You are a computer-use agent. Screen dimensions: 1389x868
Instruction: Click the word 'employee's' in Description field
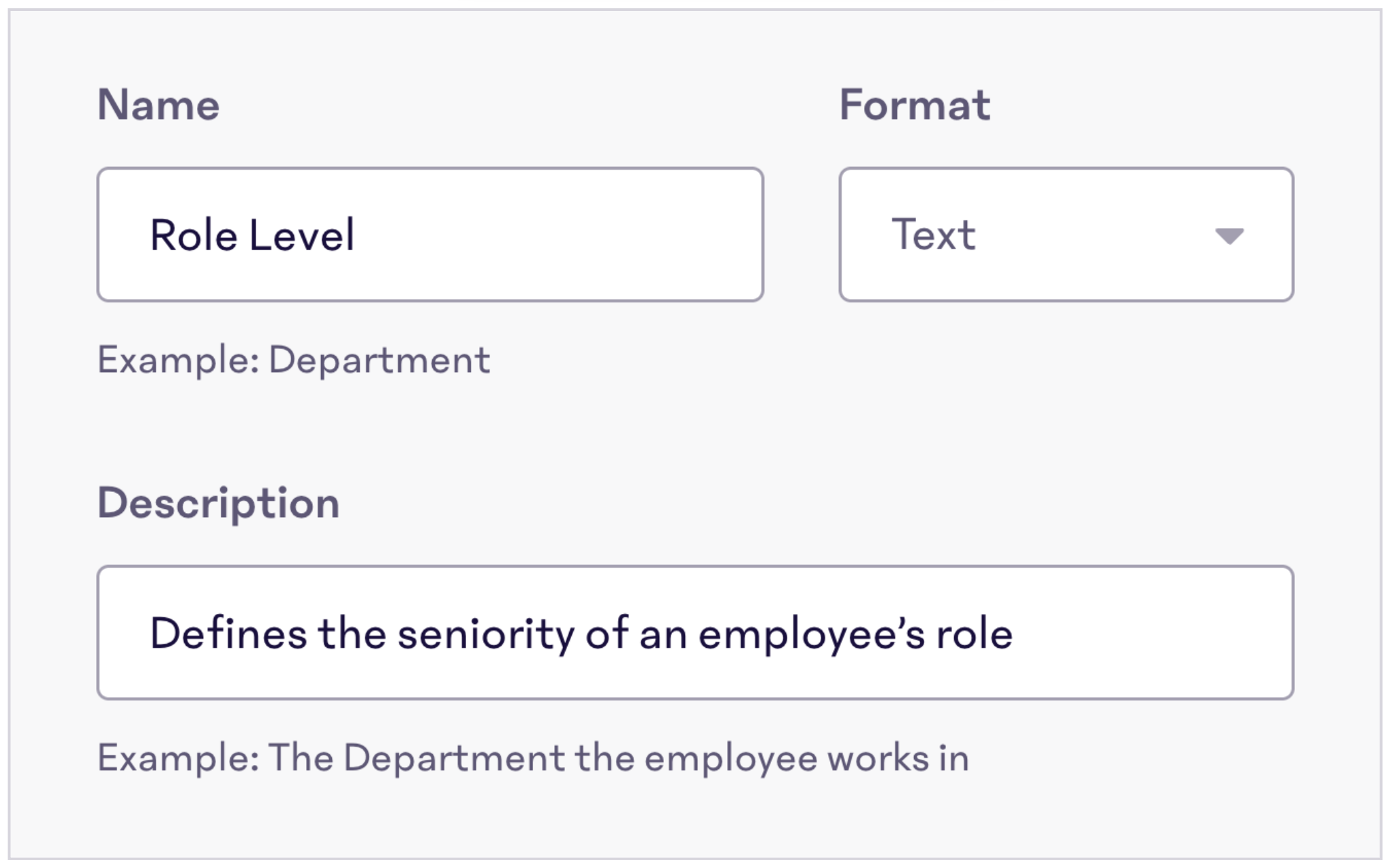click(811, 633)
